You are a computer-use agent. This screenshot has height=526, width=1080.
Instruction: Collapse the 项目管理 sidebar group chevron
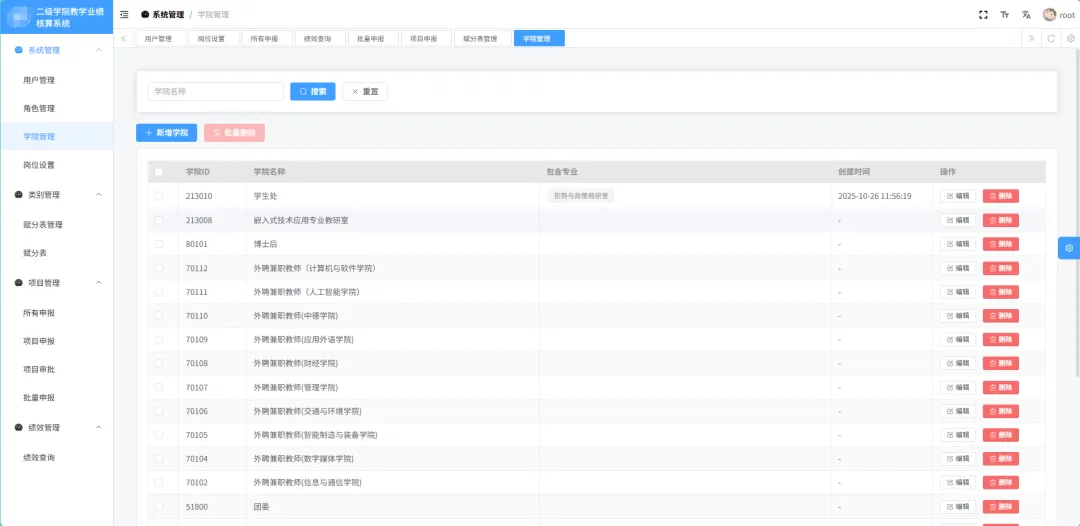(x=98, y=283)
